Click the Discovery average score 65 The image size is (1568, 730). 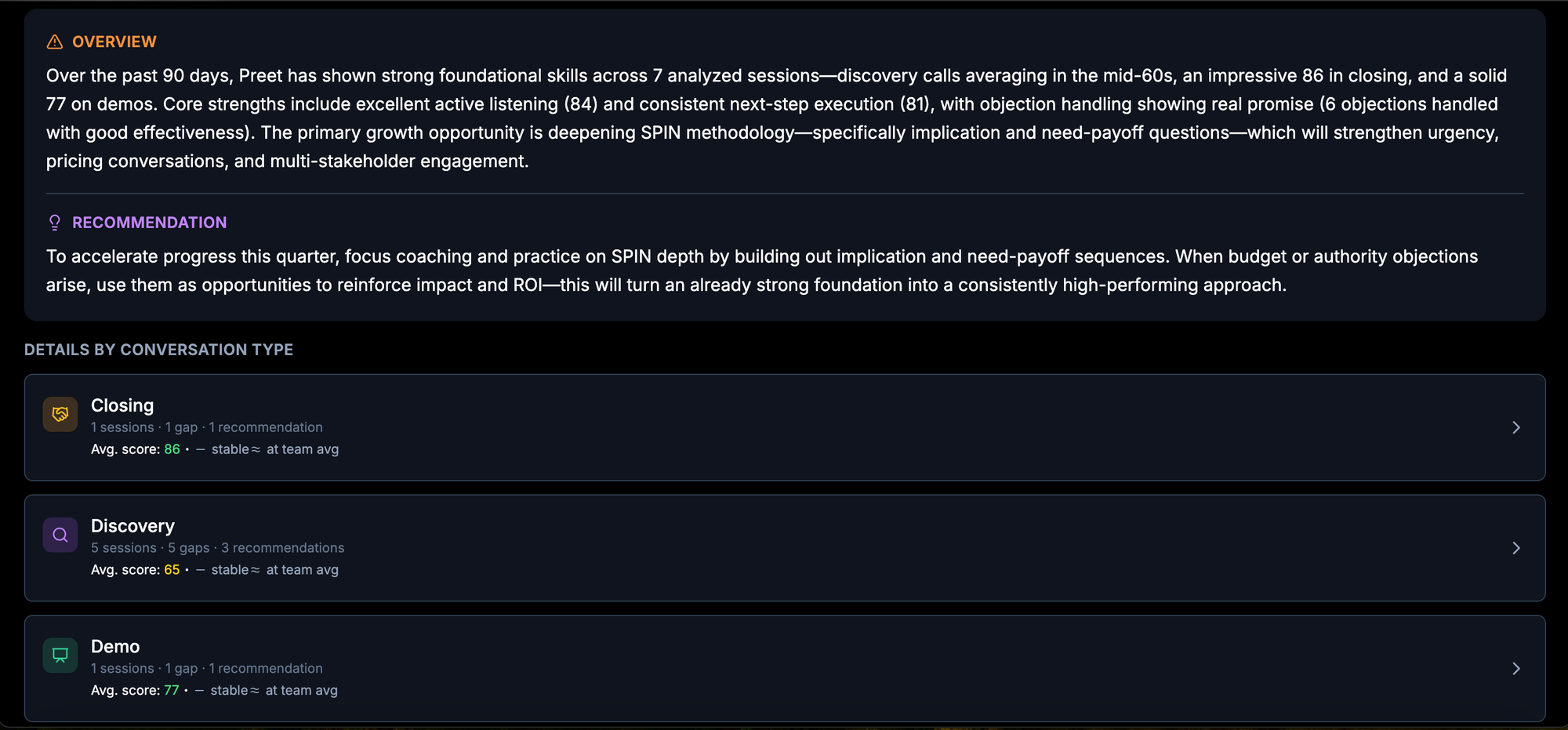pyautogui.click(x=172, y=570)
